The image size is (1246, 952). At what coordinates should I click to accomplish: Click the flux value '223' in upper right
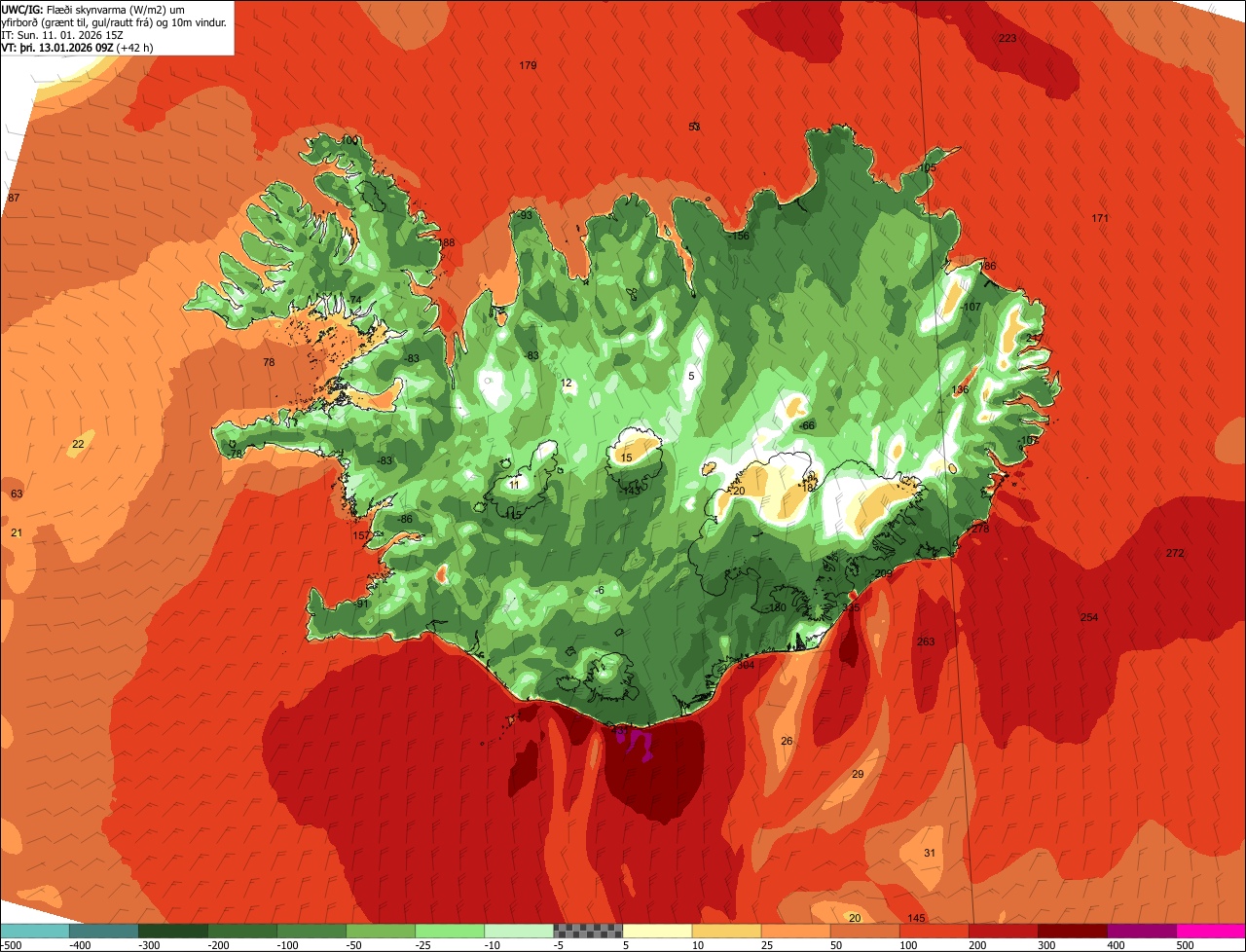[x=1008, y=38]
